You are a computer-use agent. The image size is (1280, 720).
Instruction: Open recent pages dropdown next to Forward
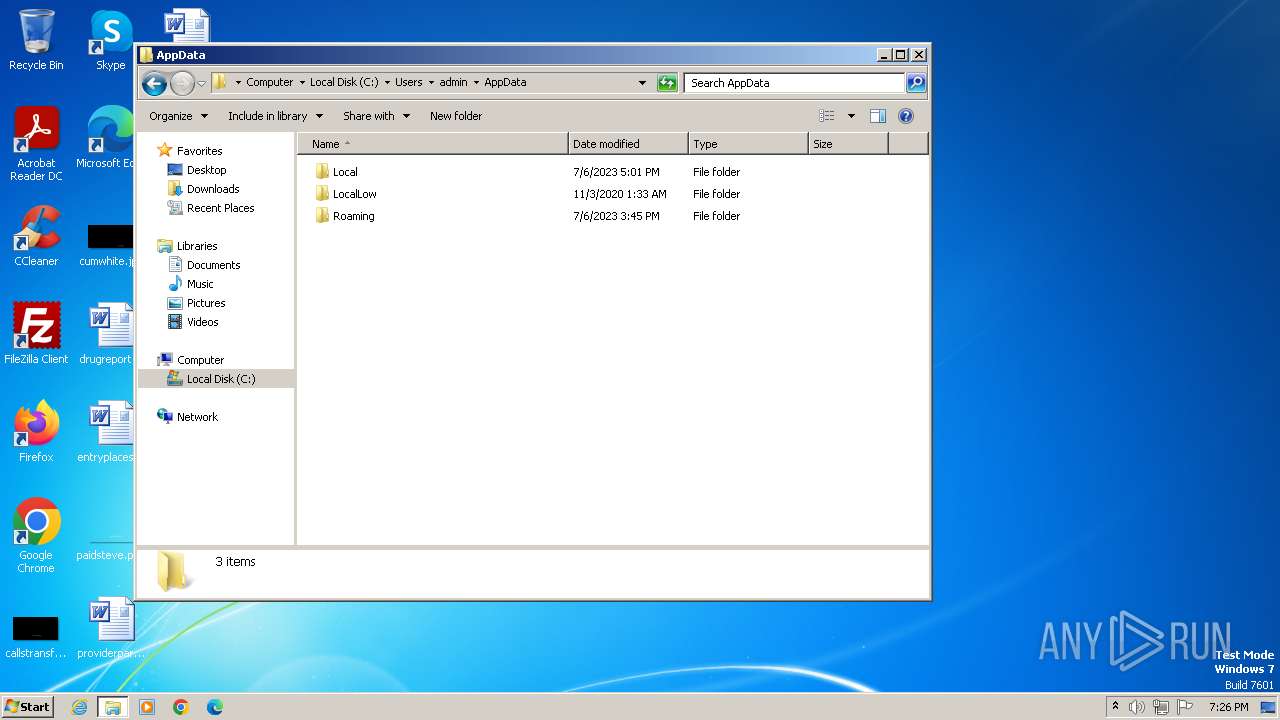pos(201,83)
